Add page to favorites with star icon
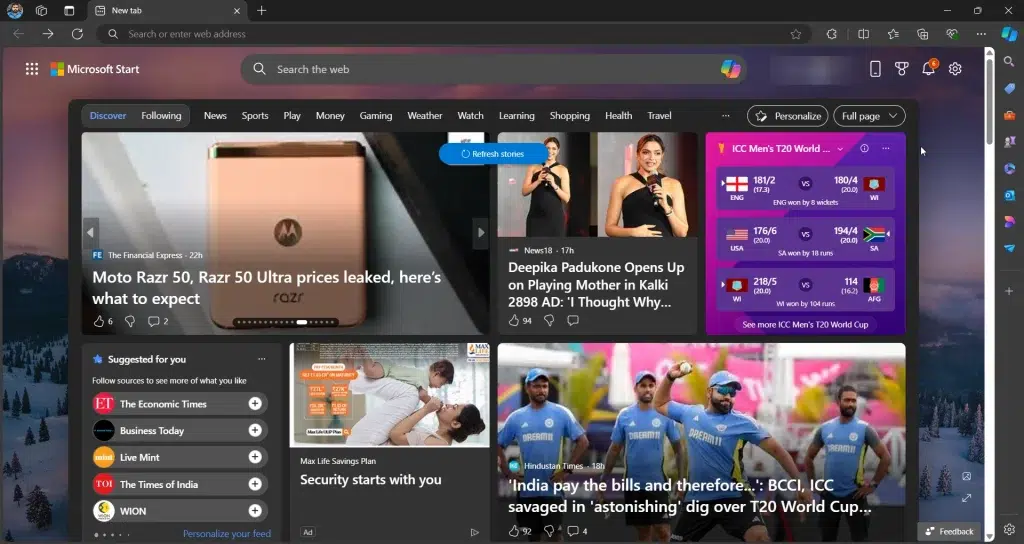The height and width of the screenshot is (544, 1024). click(795, 35)
